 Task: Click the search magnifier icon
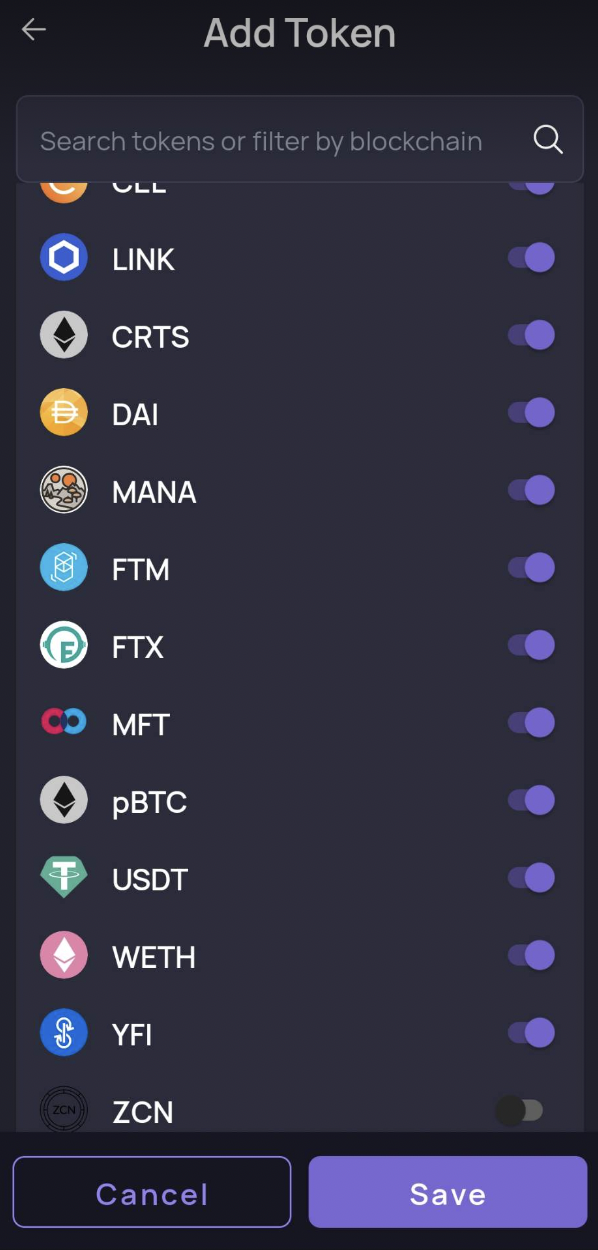pos(548,140)
